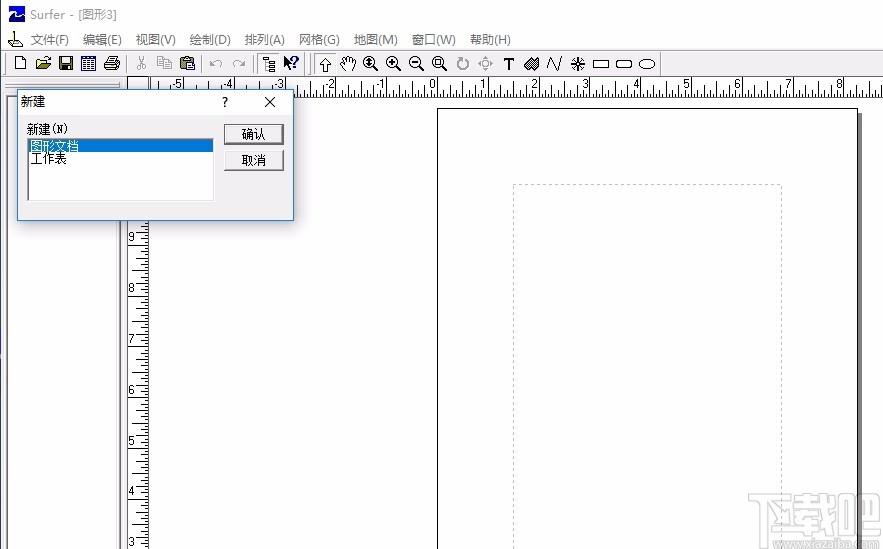Image resolution: width=883 pixels, height=549 pixels.
Task: Open the 地图(M) menu
Action: tap(376, 39)
